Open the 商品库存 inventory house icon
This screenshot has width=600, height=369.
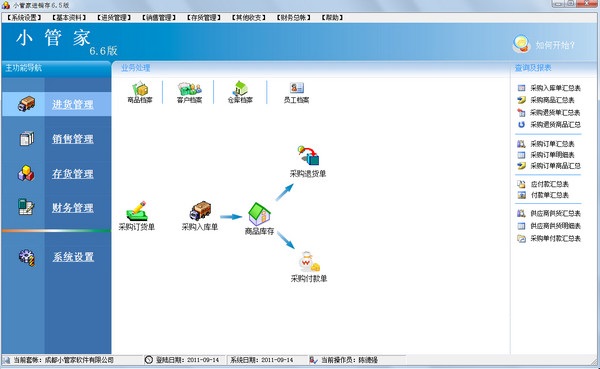(259, 214)
